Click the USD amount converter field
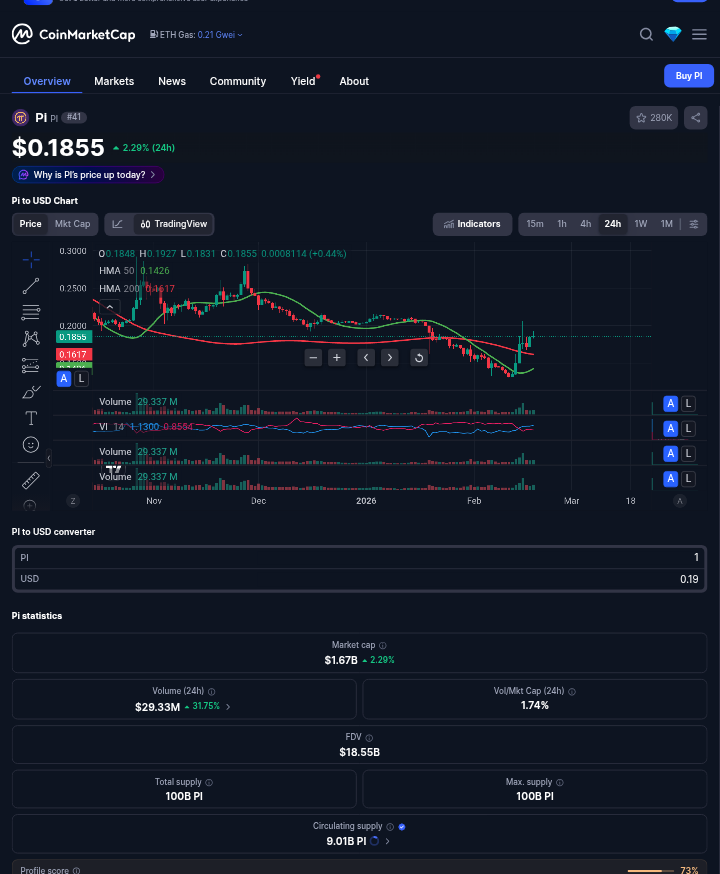Viewport: 720px width, 874px height. [x=359, y=580]
